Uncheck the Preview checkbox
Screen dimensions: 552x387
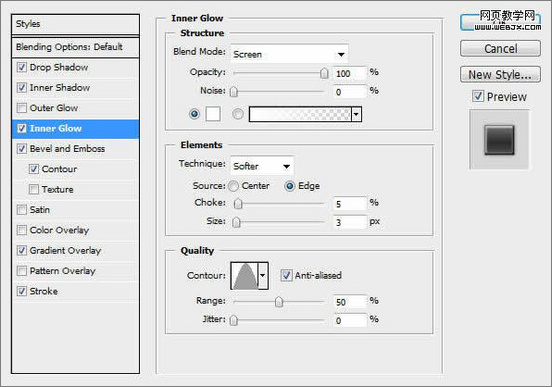(478, 96)
